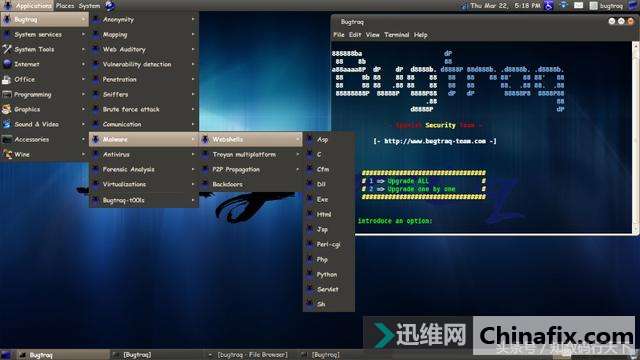Select the C webshell entry

point(329,154)
